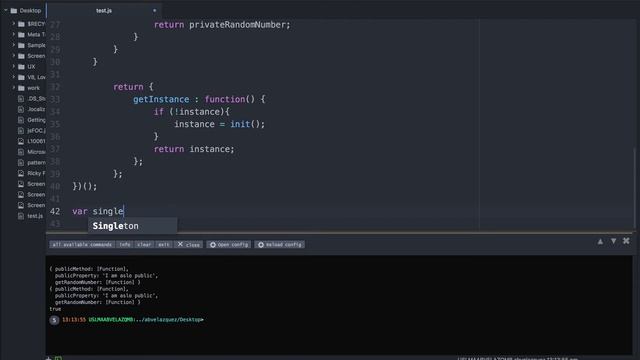This screenshot has width=640, height=360.
Task: Open the pattern file in tree
Action: tap(31, 162)
